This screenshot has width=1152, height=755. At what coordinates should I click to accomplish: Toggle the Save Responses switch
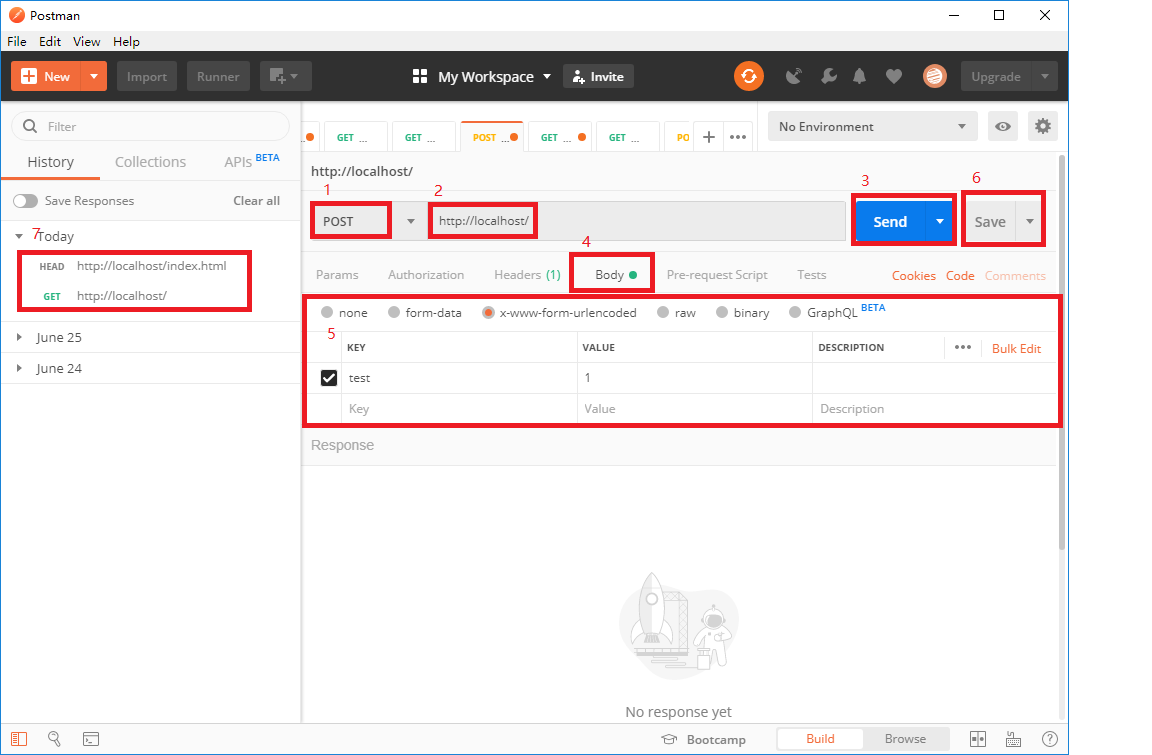[x=25, y=201]
